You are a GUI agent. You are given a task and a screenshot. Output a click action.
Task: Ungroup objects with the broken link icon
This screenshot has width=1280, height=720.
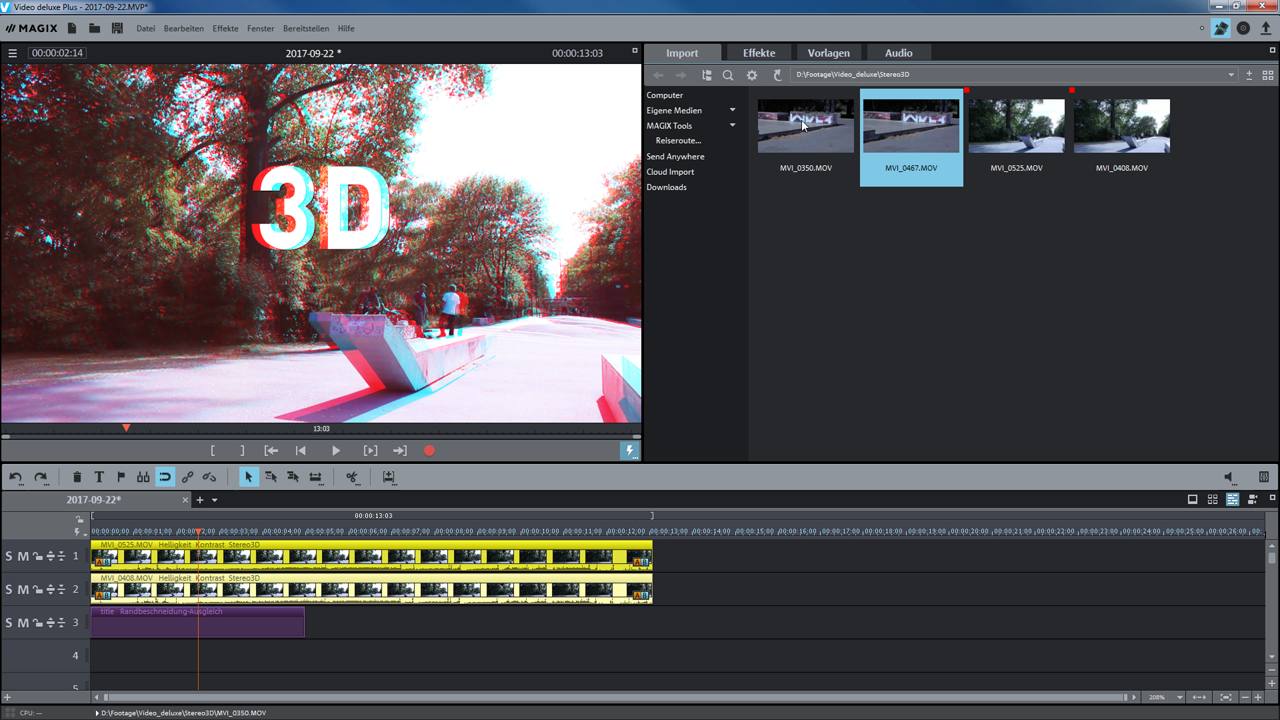209,477
